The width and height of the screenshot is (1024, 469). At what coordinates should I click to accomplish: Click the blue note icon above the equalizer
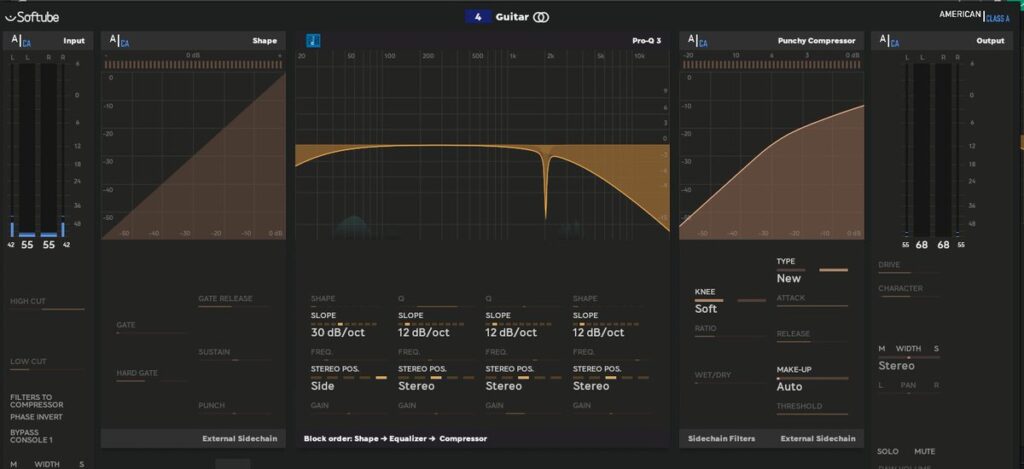(313, 41)
